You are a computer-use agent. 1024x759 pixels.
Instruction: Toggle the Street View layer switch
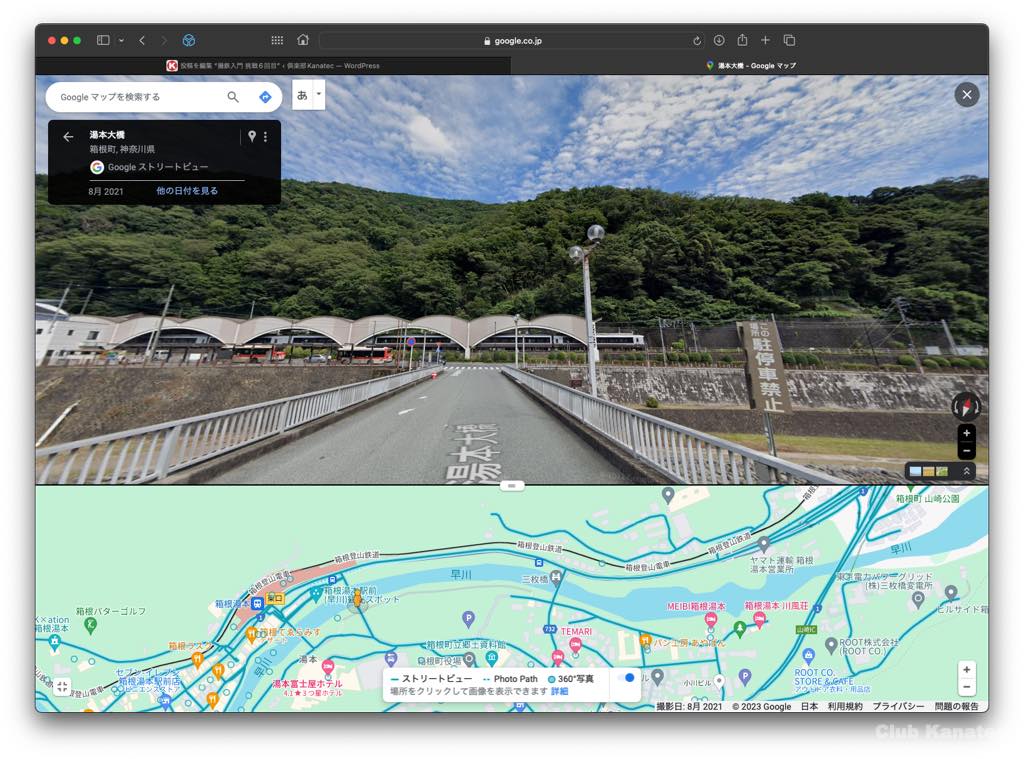click(627, 678)
